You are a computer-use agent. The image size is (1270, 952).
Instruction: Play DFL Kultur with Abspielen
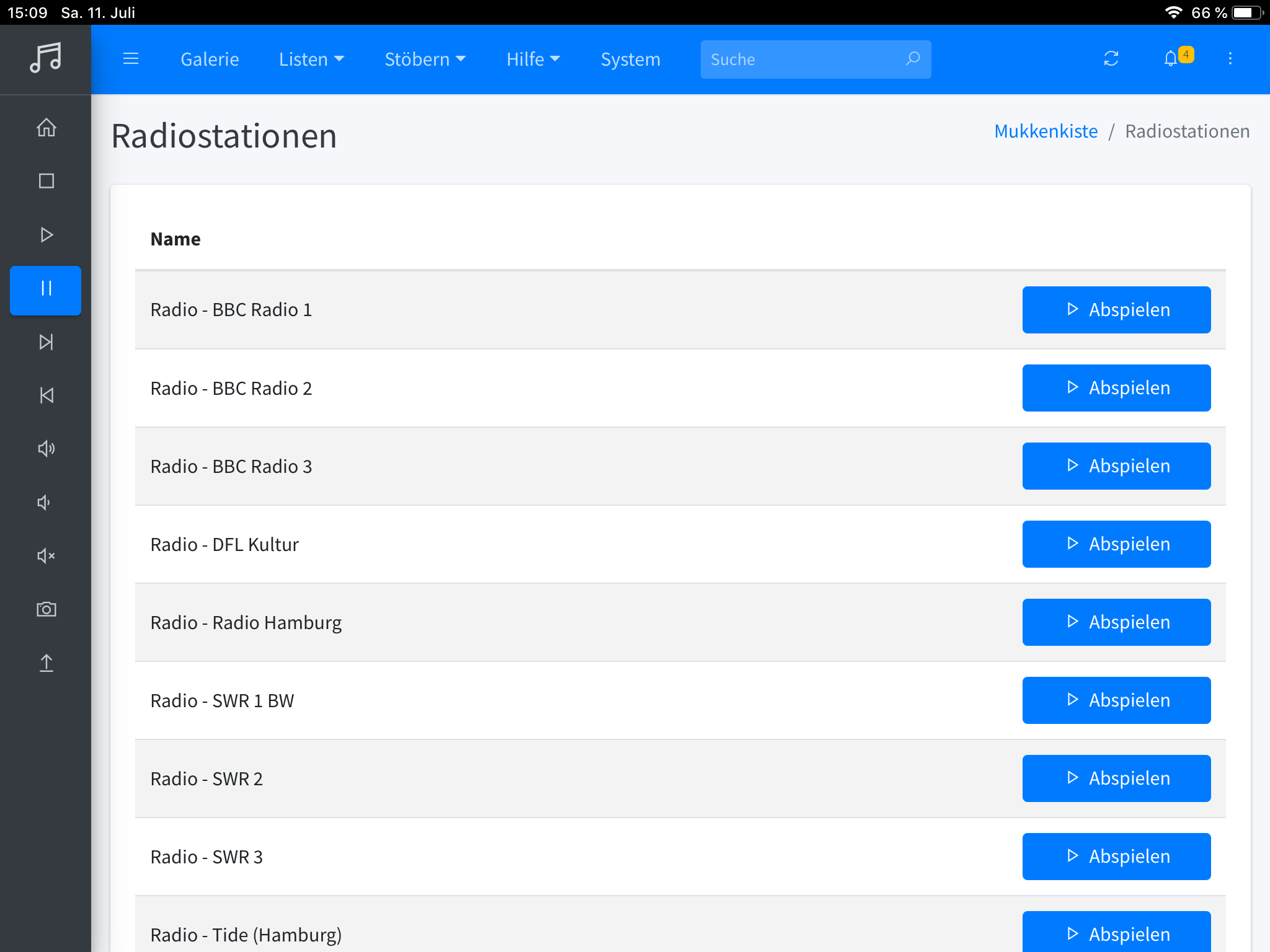[1116, 544]
